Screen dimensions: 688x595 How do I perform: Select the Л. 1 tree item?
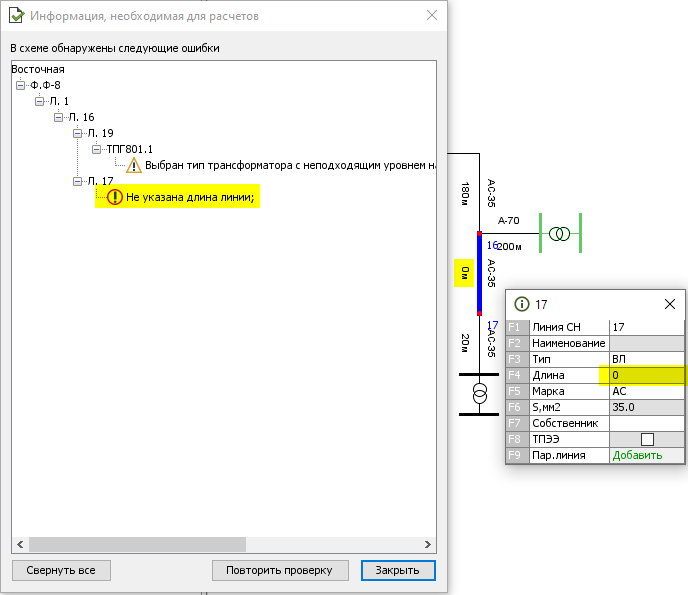pos(59,101)
